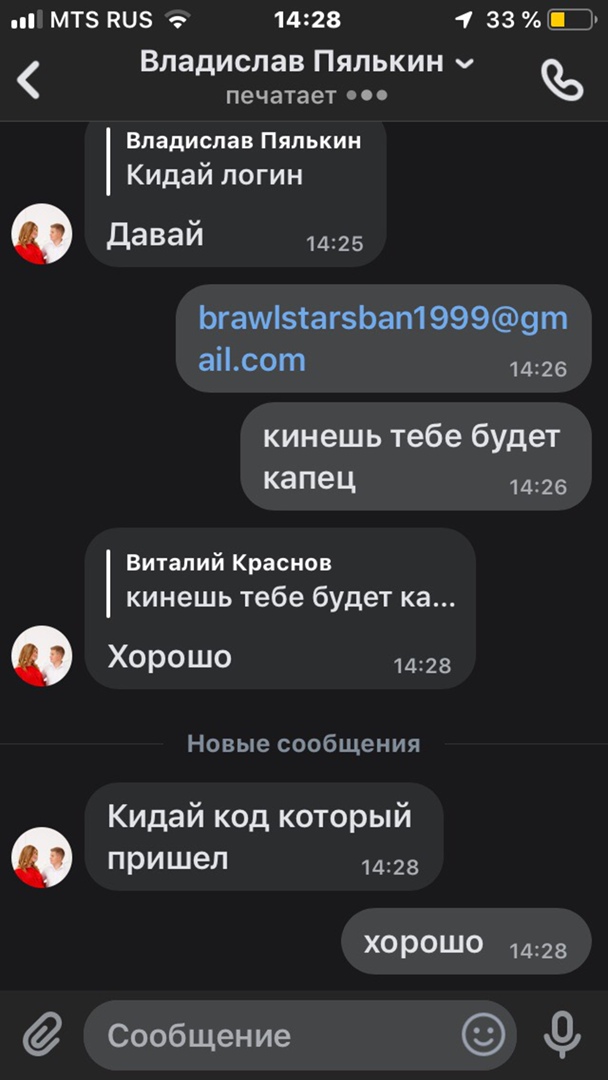Tap the outgoing хорошо message bubble

tap(466, 941)
